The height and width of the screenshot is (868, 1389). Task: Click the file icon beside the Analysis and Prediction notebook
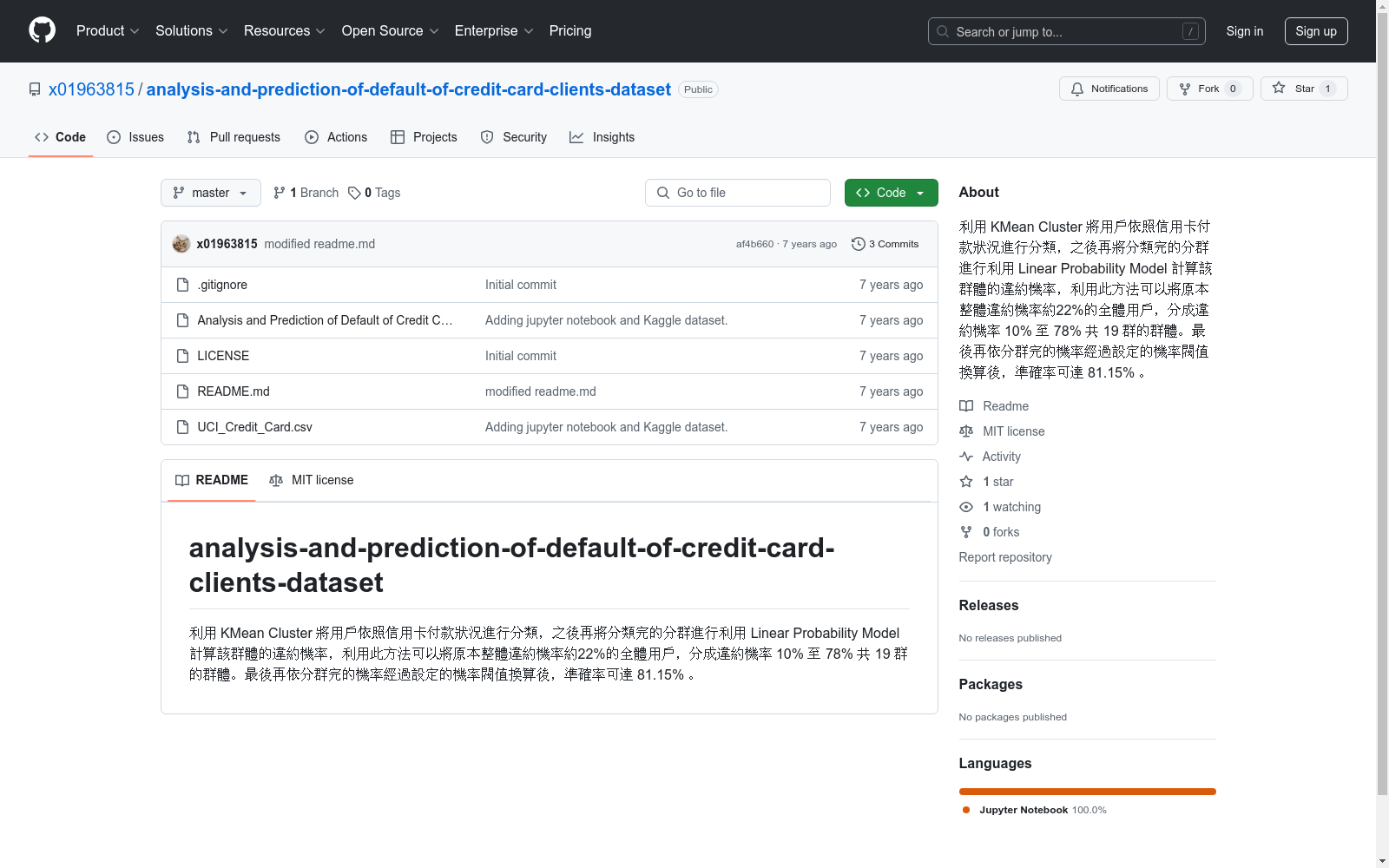tap(182, 320)
